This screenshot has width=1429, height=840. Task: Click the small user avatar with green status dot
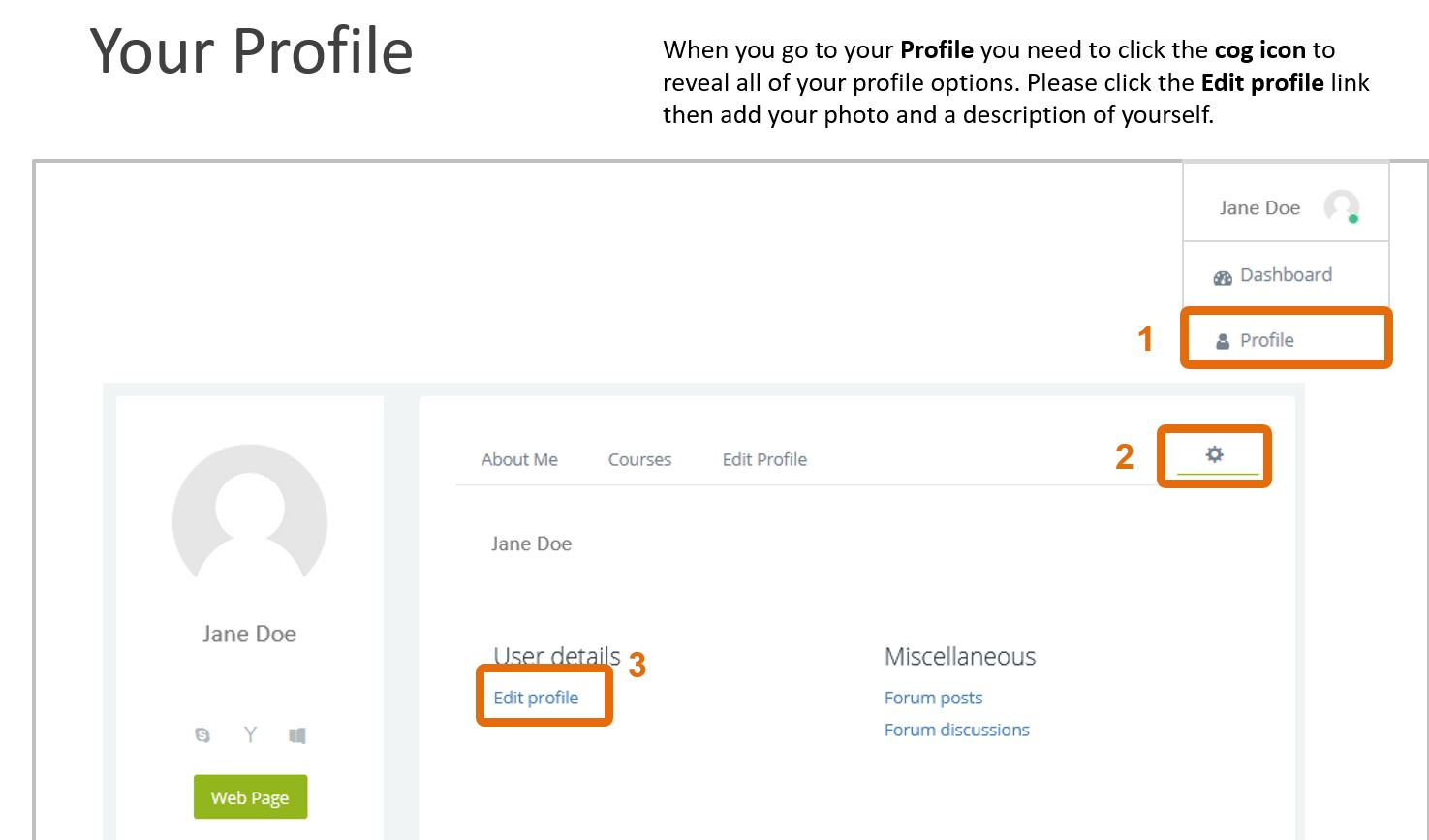[1342, 206]
